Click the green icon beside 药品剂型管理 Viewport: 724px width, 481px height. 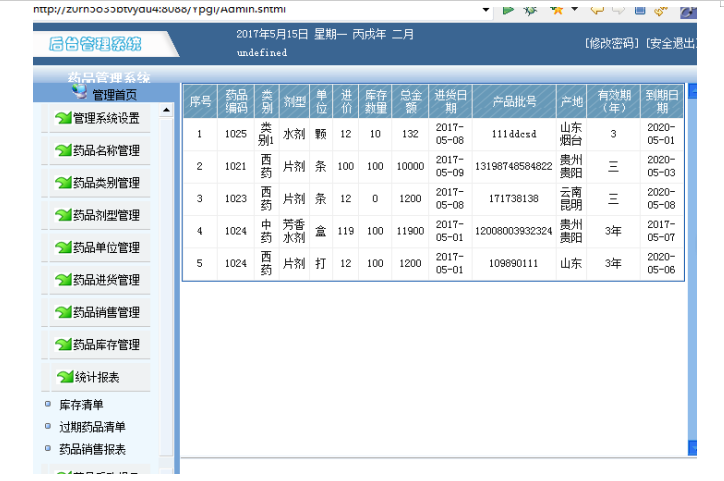(63, 215)
